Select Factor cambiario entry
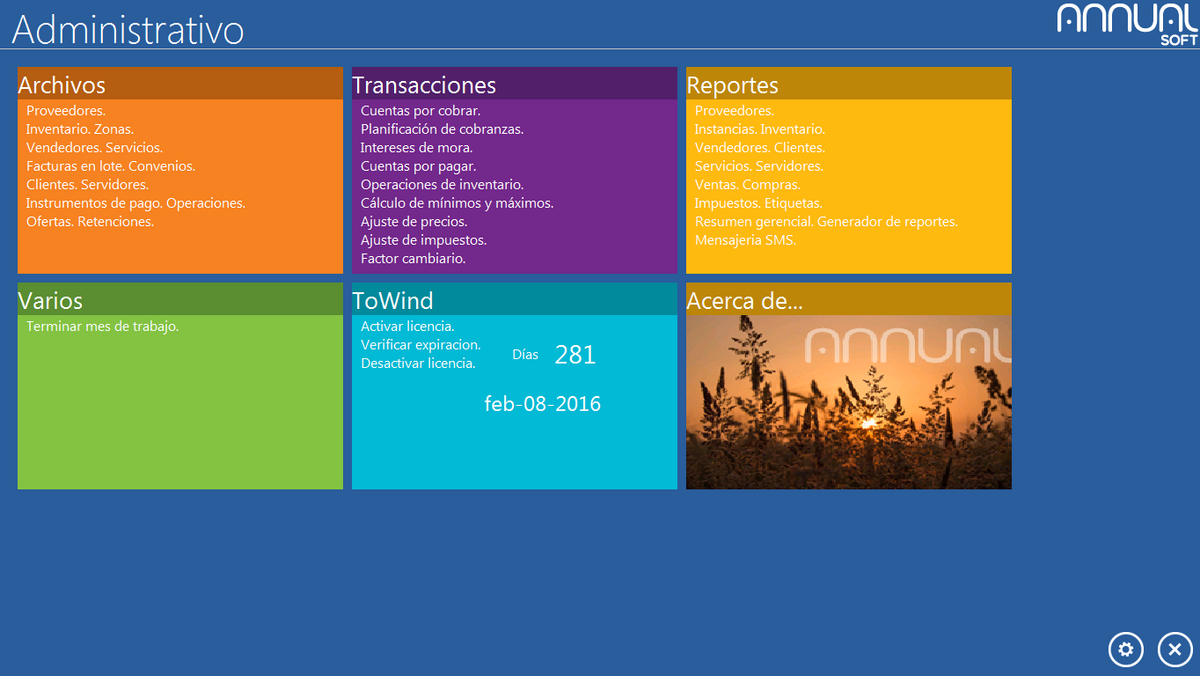 pos(413,258)
